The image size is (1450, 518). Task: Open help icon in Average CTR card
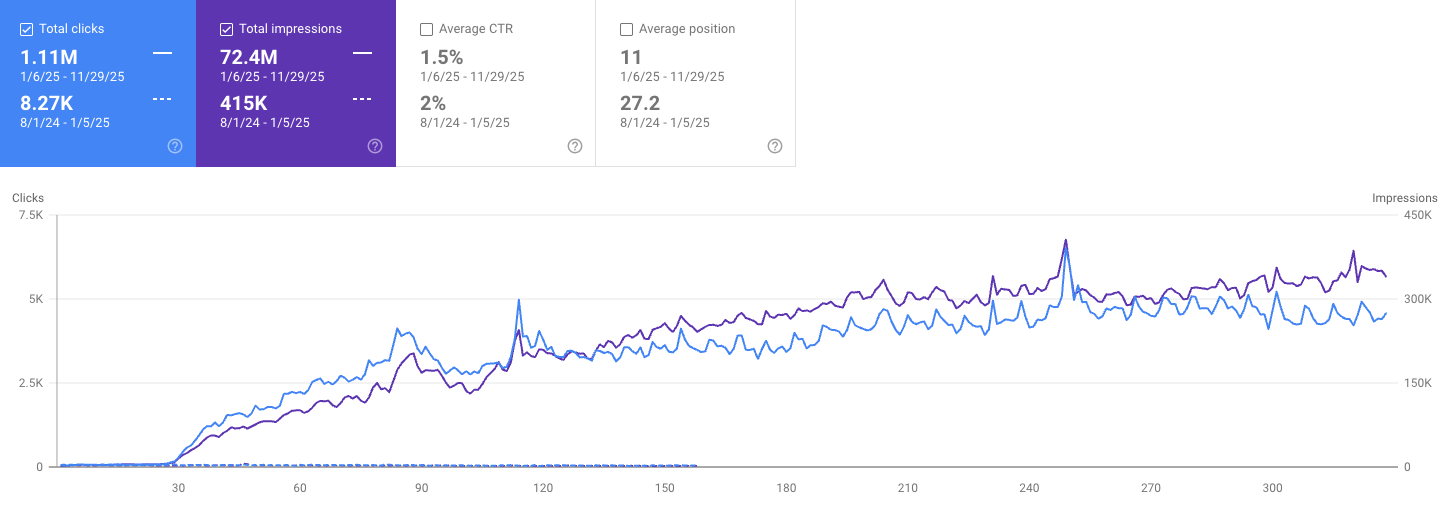pyautogui.click(x=575, y=146)
